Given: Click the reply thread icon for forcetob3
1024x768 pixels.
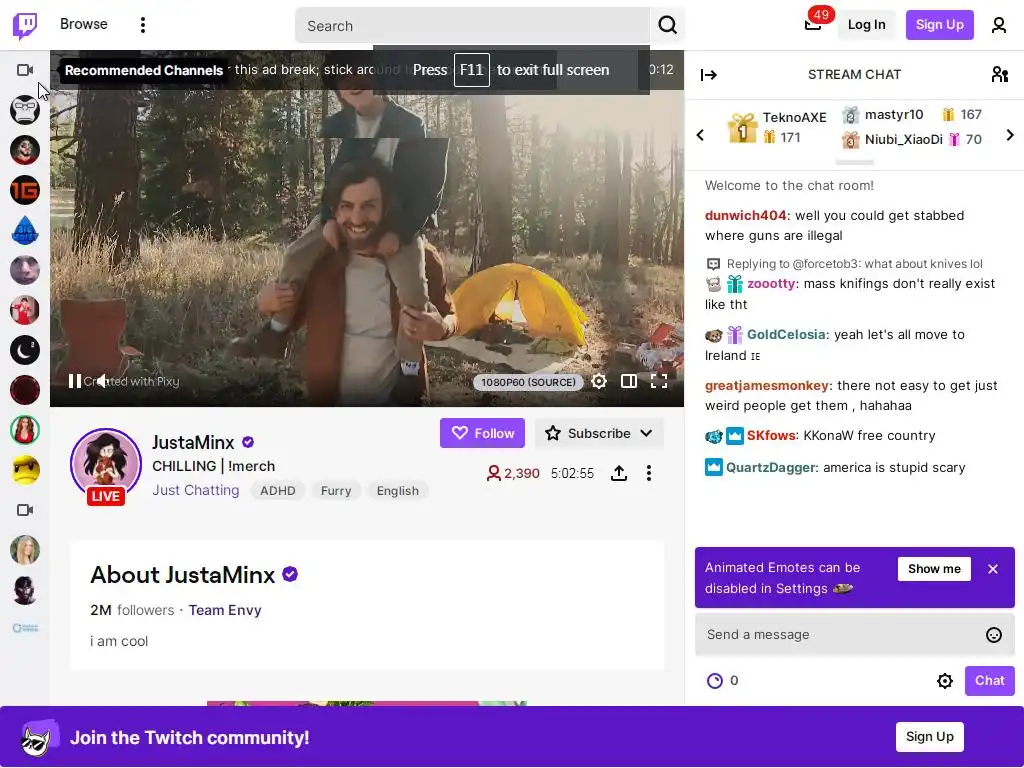Looking at the screenshot, I should pos(713,264).
